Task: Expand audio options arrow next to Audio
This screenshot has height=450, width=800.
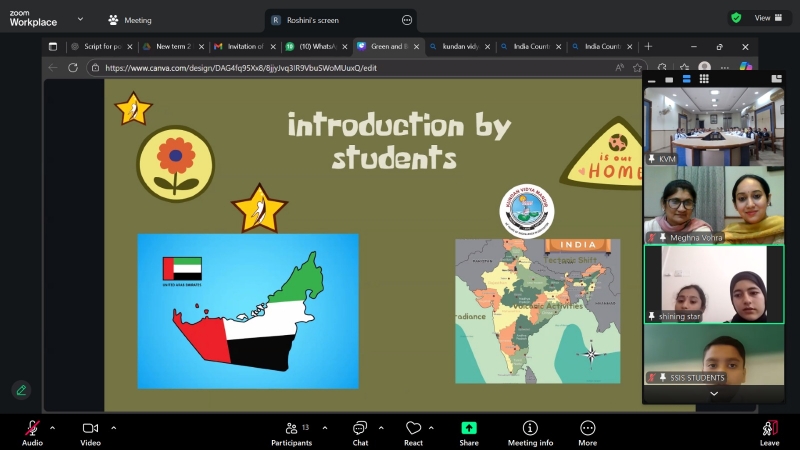Action: [x=52, y=427]
